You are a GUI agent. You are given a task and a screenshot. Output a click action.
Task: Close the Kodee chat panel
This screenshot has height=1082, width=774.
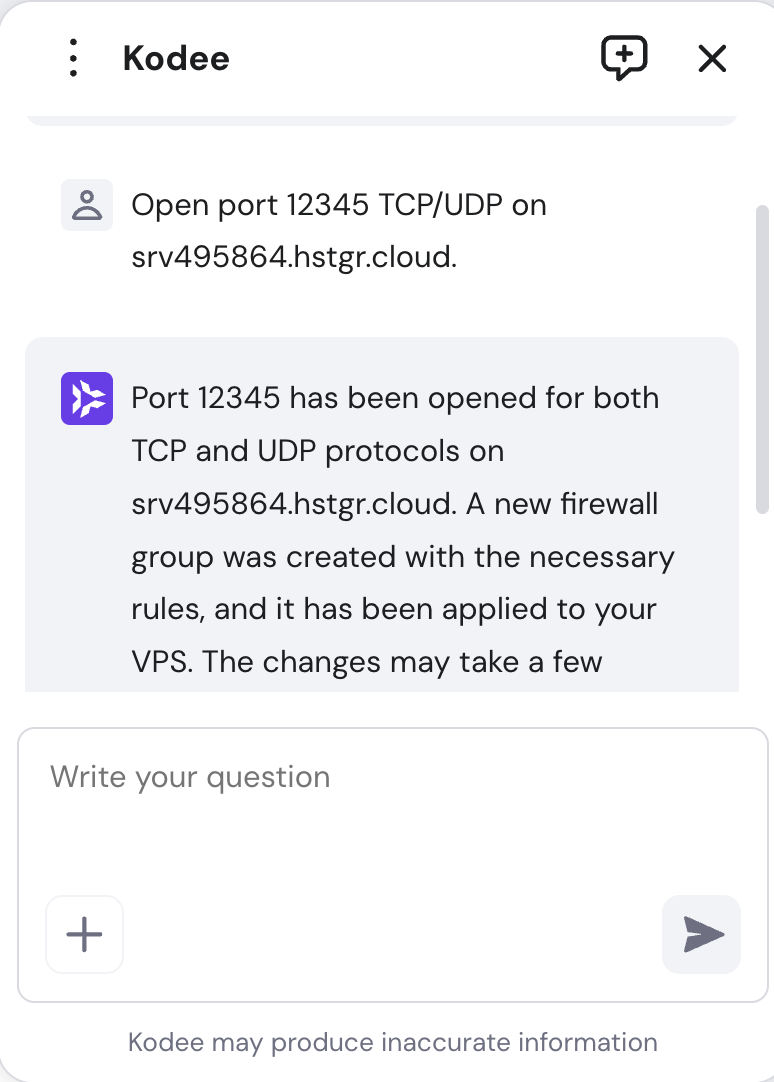712,58
